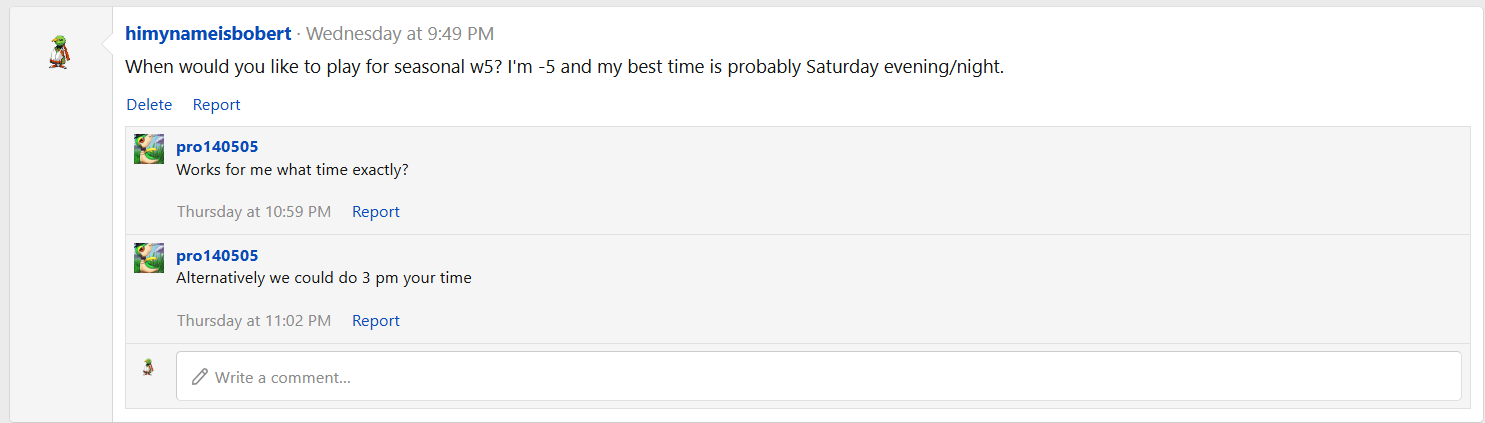Open pro140505's avatar on the 11:02 PM comment
Image resolution: width=1485 pixels, height=423 pixels.
click(149, 258)
